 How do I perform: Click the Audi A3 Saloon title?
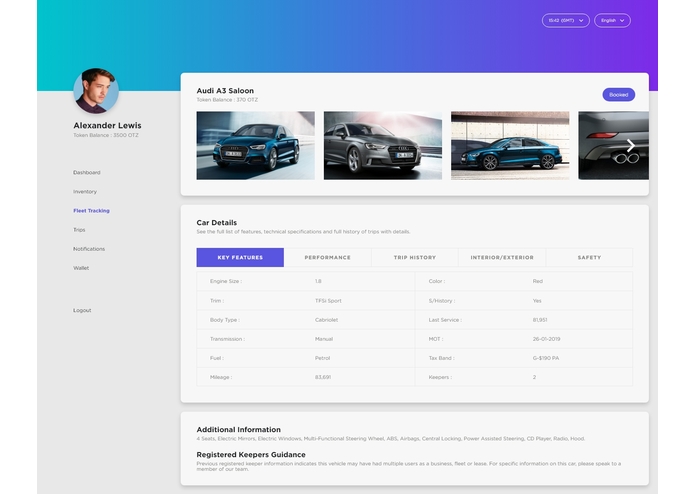coord(225,90)
